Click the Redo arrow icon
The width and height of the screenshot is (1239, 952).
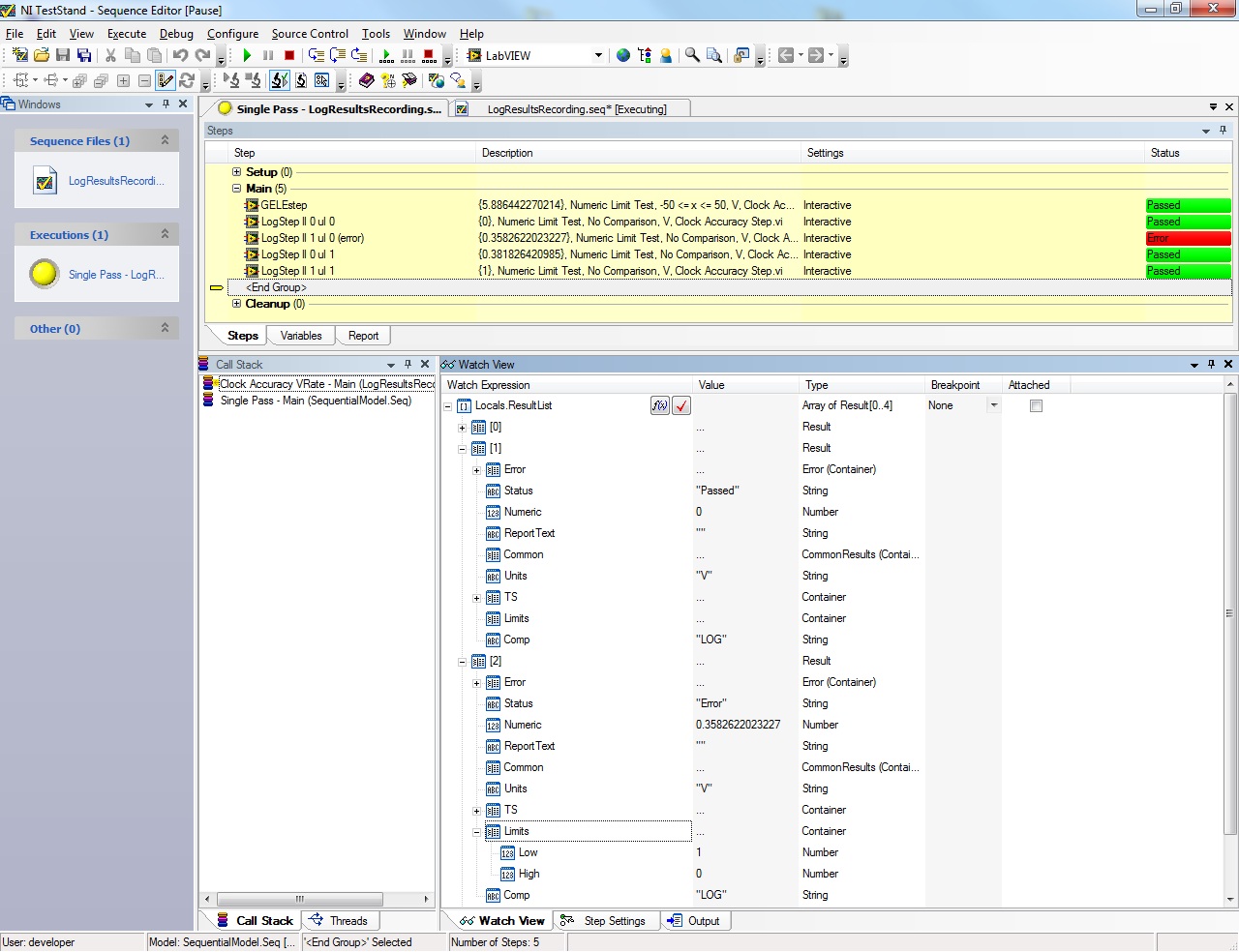[x=202, y=55]
